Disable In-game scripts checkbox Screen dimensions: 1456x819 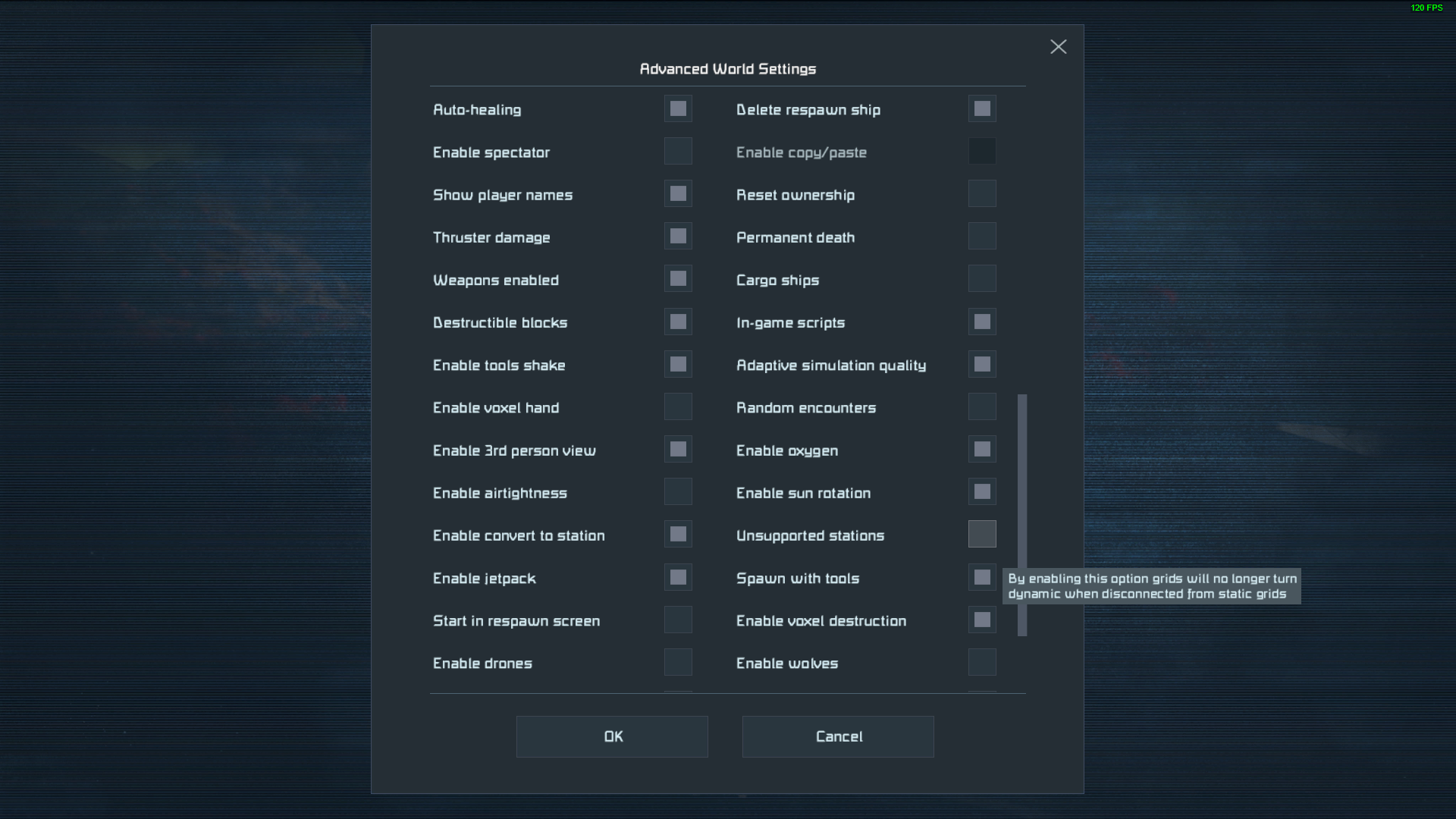[x=982, y=322]
